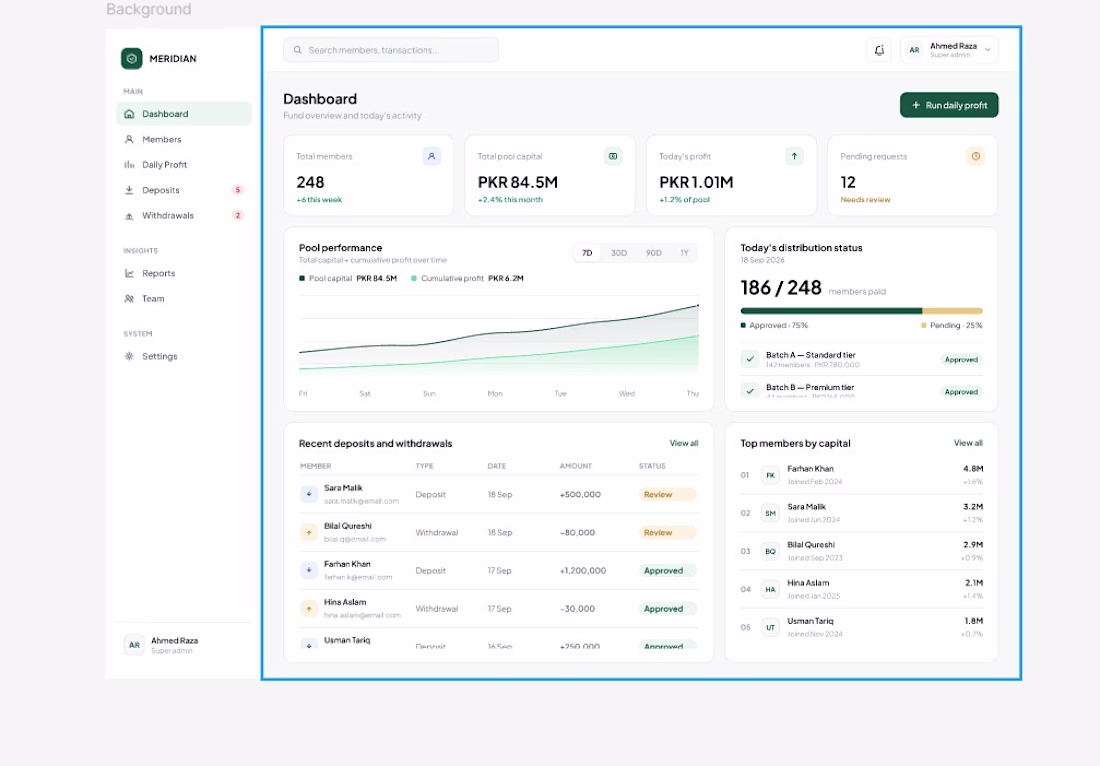Image resolution: width=1100 pixels, height=766 pixels.
Task: Click the AR avatar in the sidebar footer
Action: (x=134, y=645)
